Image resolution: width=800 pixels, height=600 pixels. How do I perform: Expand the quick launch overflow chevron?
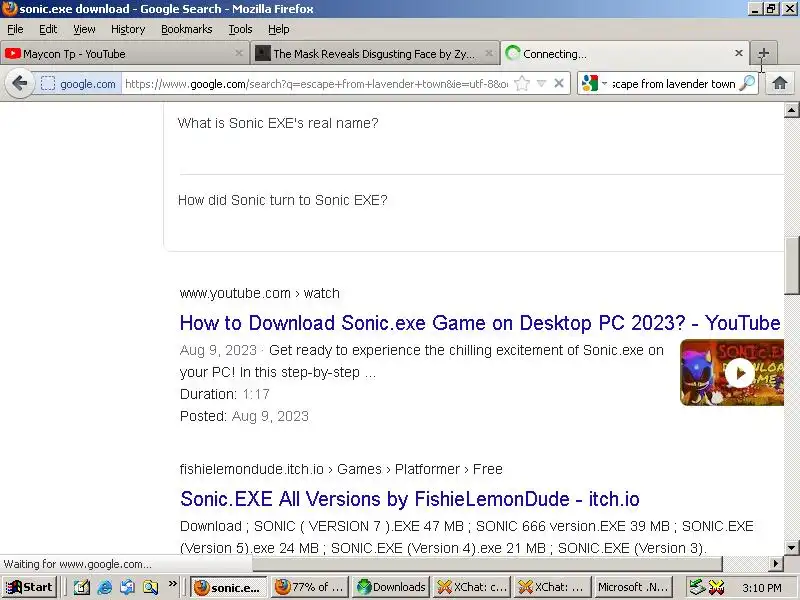coord(172,584)
